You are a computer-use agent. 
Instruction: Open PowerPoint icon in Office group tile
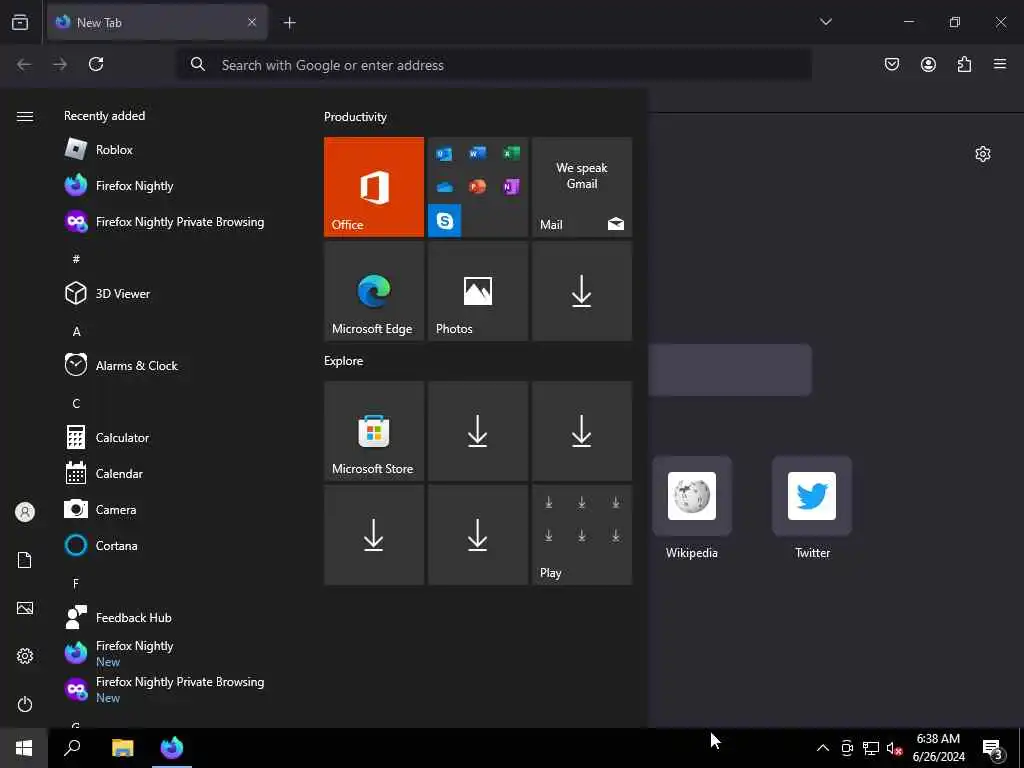coord(478,187)
